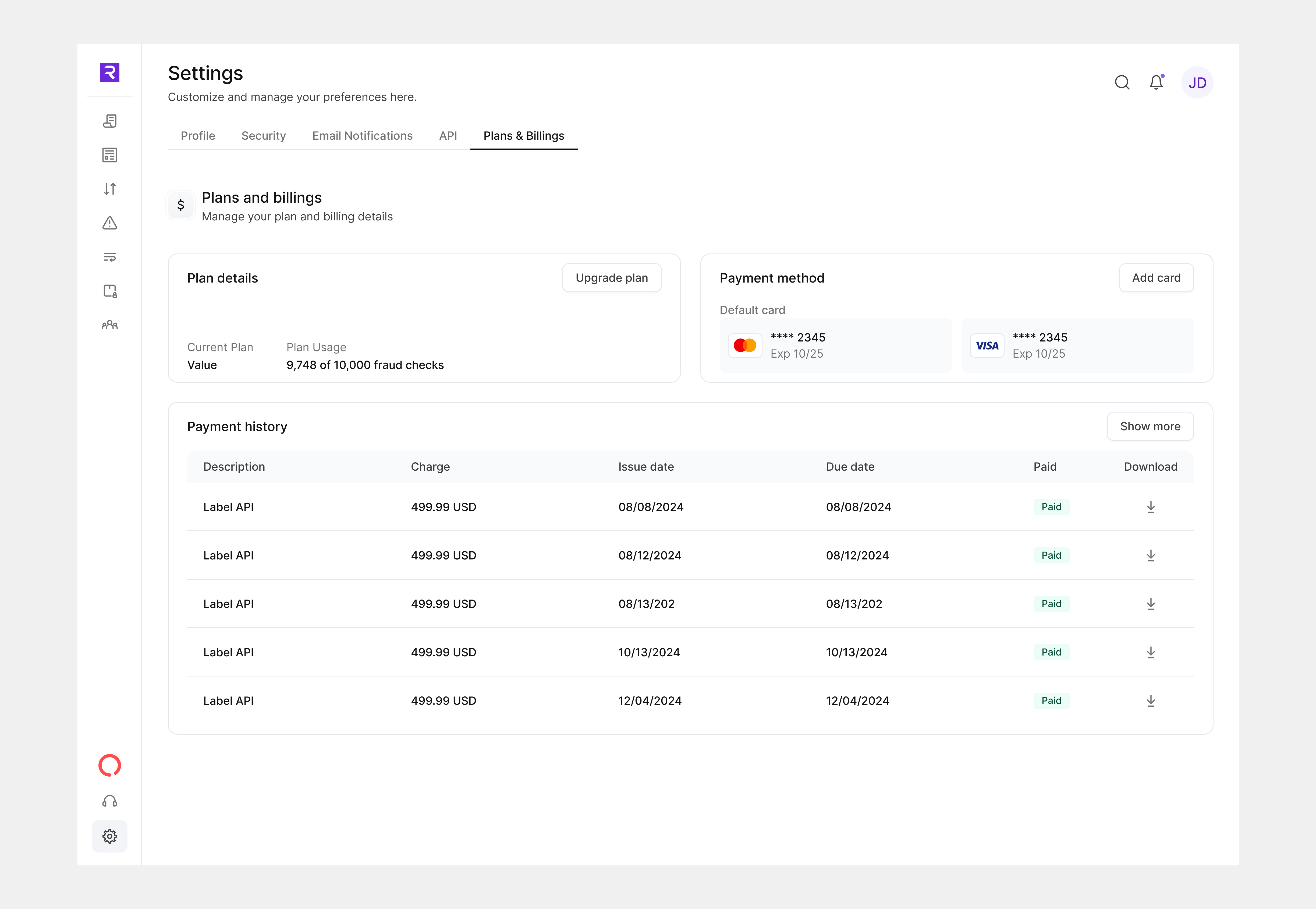
Task: Open the receipts document sidebar icon
Action: pyautogui.click(x=110, y=121)
